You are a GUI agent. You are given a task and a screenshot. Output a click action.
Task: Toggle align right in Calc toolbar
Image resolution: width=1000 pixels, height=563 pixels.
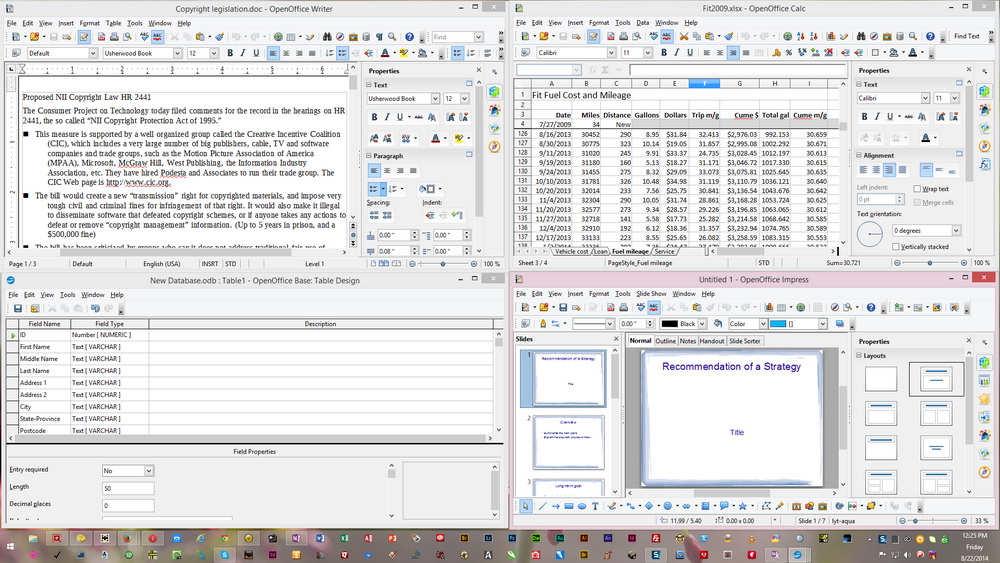(733, 52)
